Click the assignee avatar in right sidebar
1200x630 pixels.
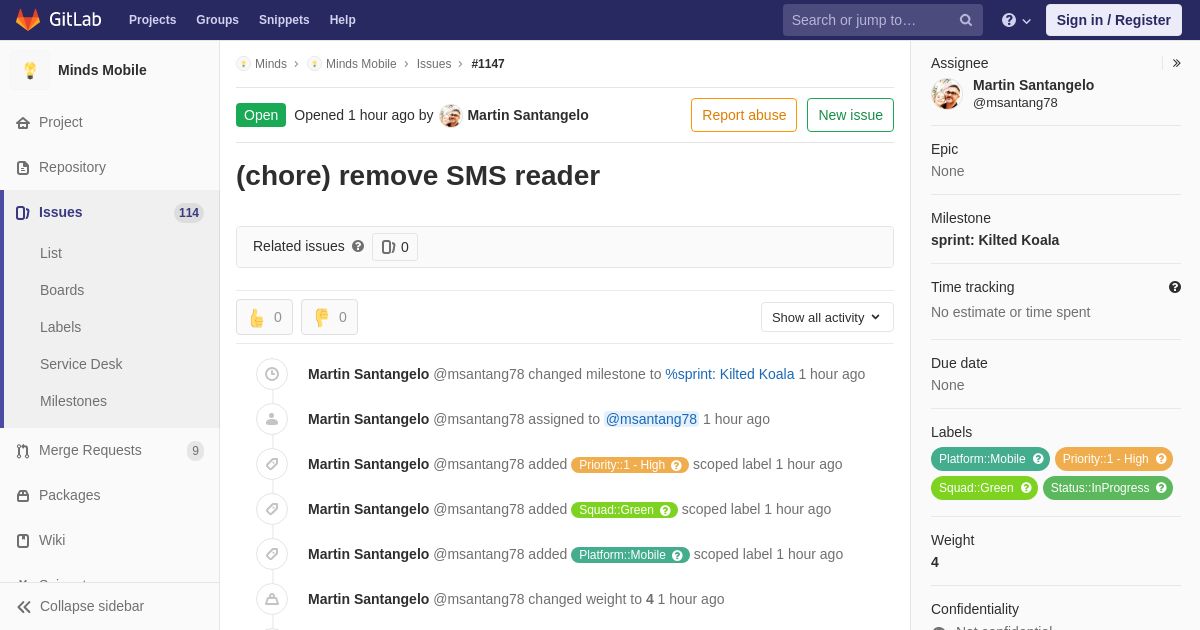(x=947, y=94)
